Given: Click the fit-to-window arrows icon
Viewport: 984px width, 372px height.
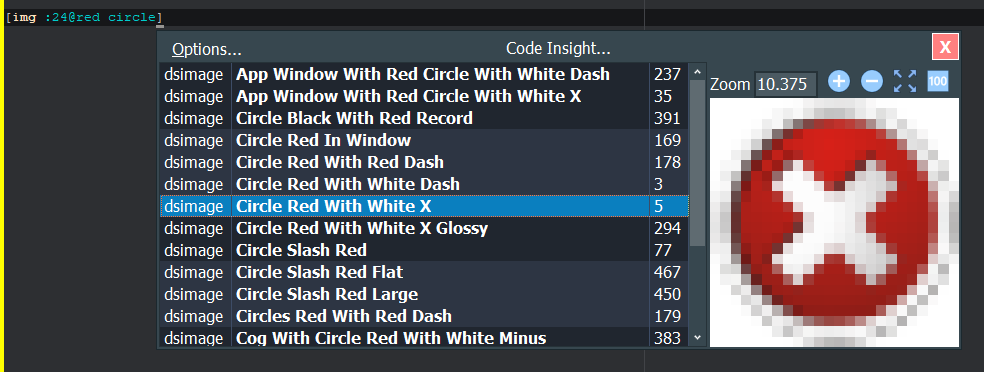Looking at the screenshot, I should click(904, 81).
